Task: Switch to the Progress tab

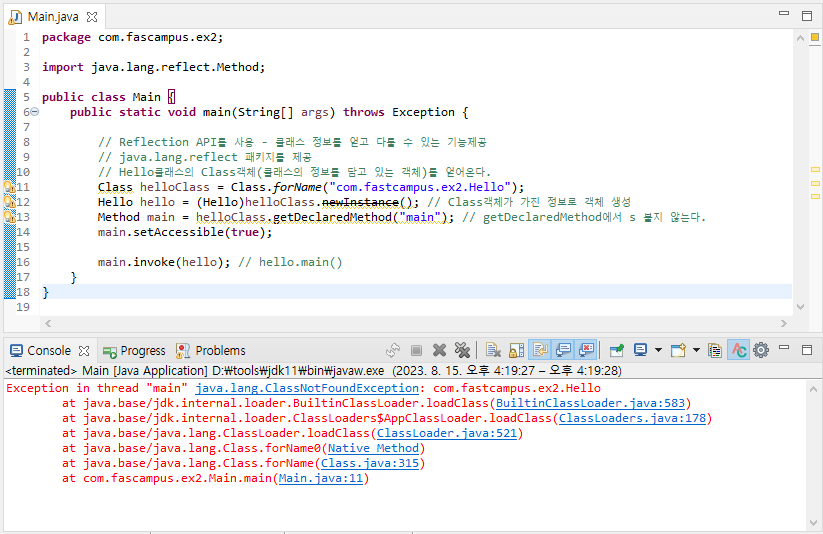Action: [x=134, y=350]
